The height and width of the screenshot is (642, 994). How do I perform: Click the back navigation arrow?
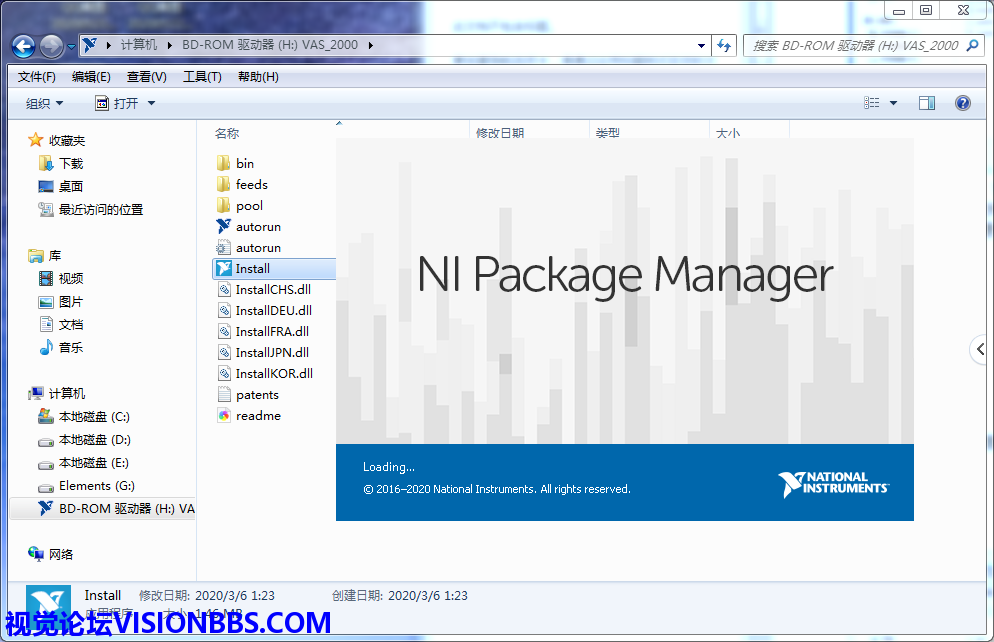[23, 45]
